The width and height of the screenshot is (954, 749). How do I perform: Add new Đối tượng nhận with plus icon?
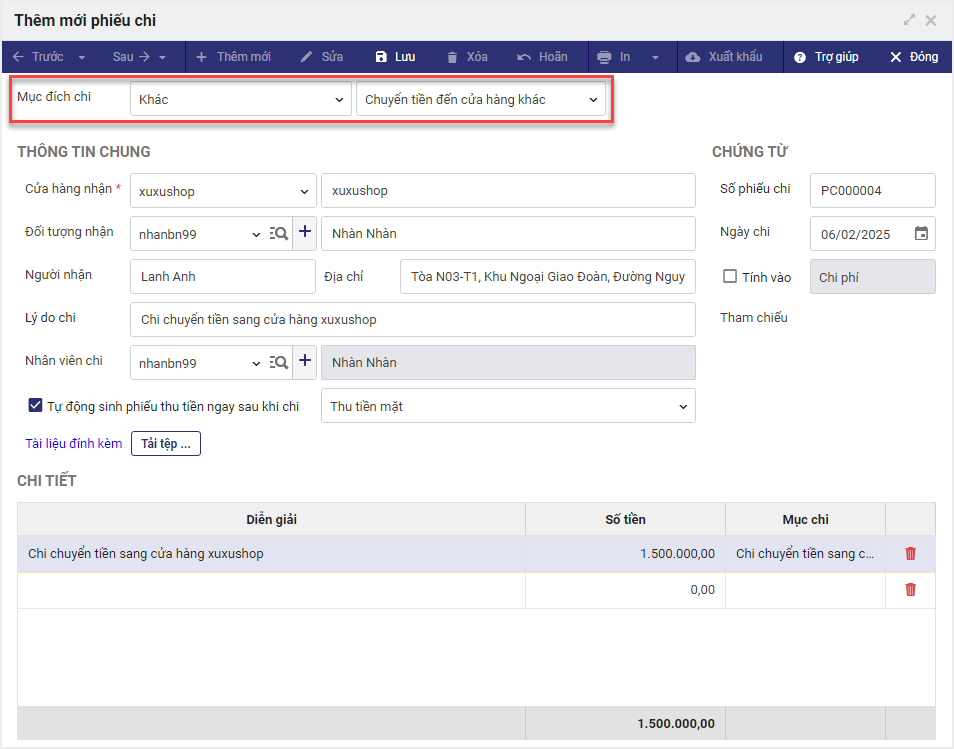305,233
